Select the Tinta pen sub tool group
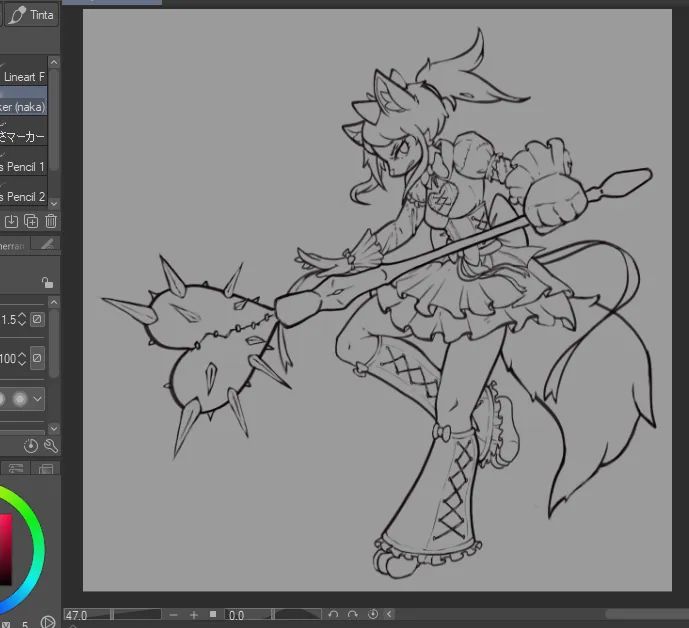The width and height of the screenshot is (689, 628). (31, 15)
